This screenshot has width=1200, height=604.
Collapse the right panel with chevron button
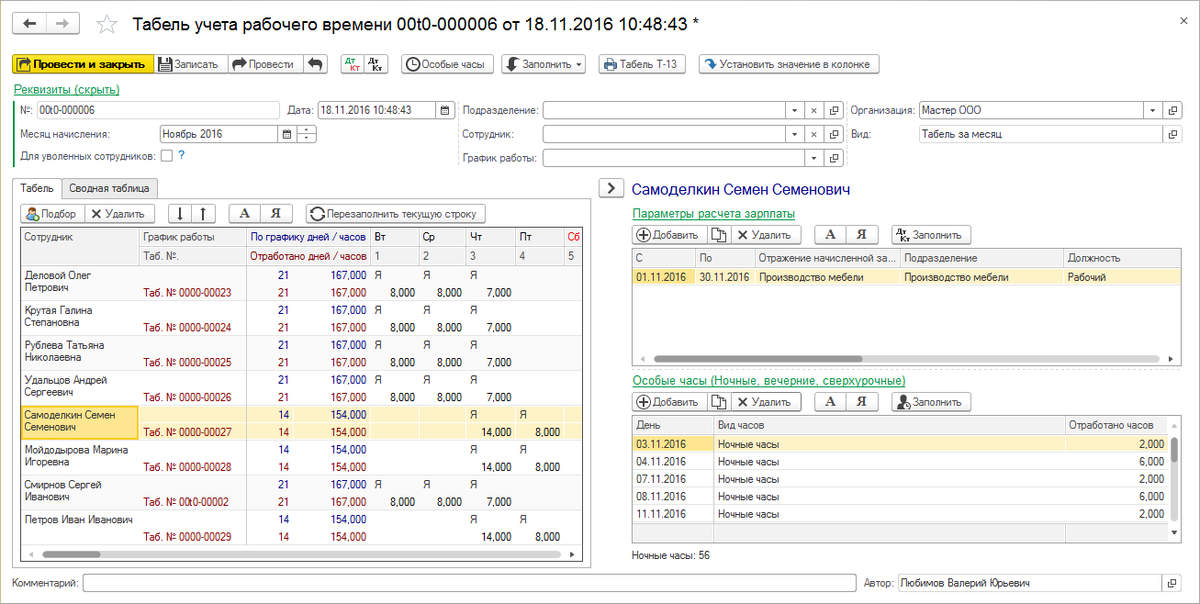pyautogui.click(x=610, y=188)
